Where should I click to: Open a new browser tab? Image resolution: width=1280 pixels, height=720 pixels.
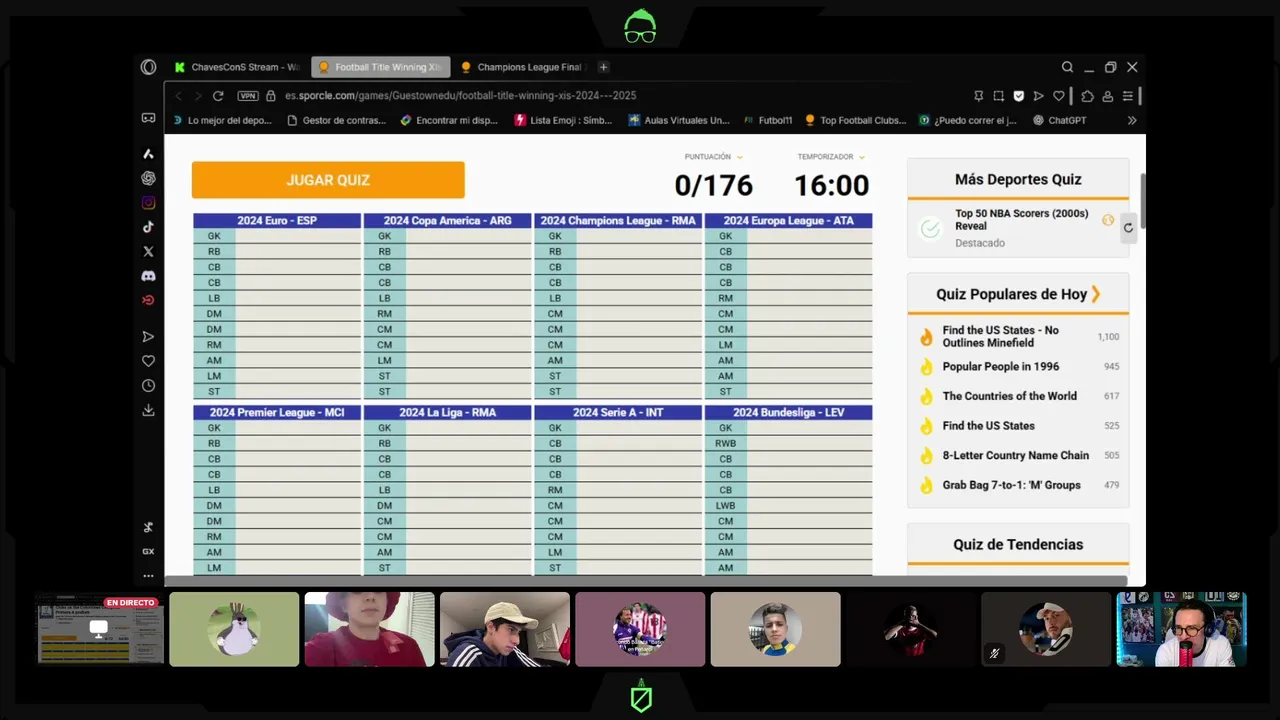[603, 67]
